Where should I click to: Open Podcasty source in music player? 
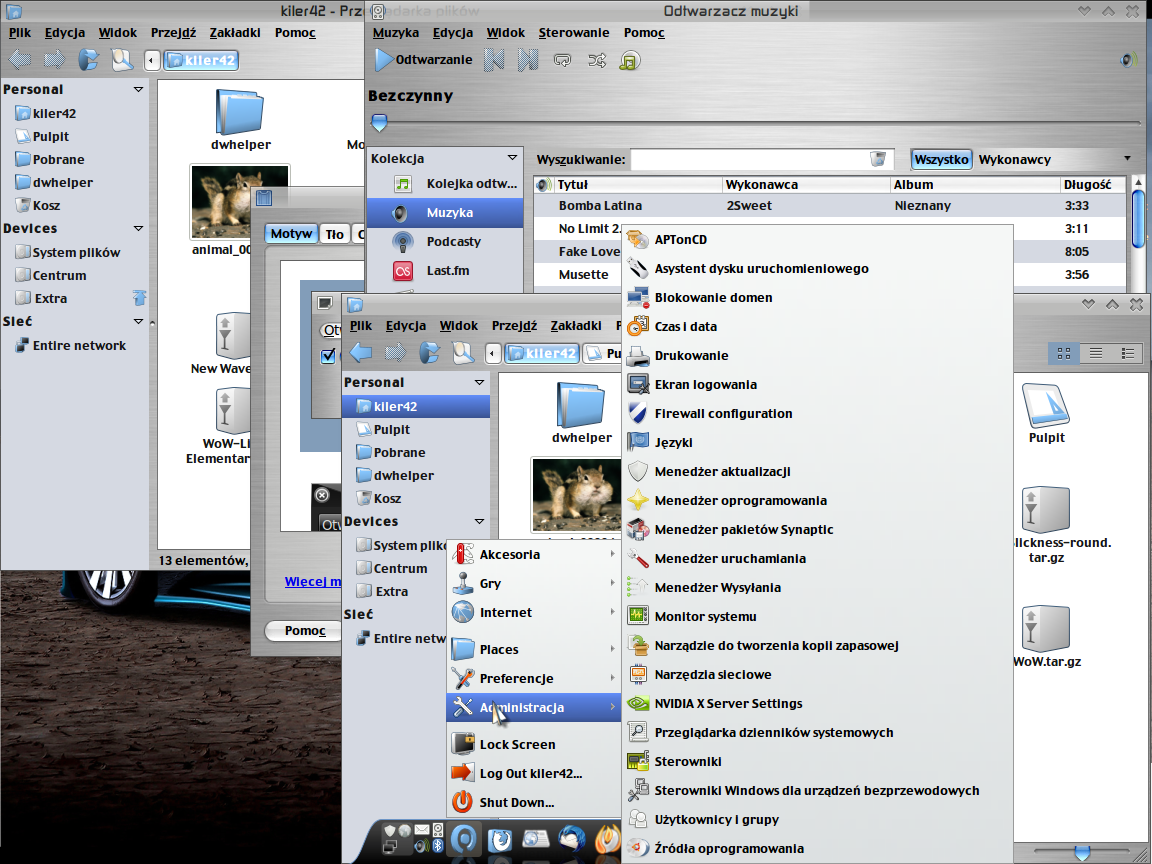[x=444, y=242]
